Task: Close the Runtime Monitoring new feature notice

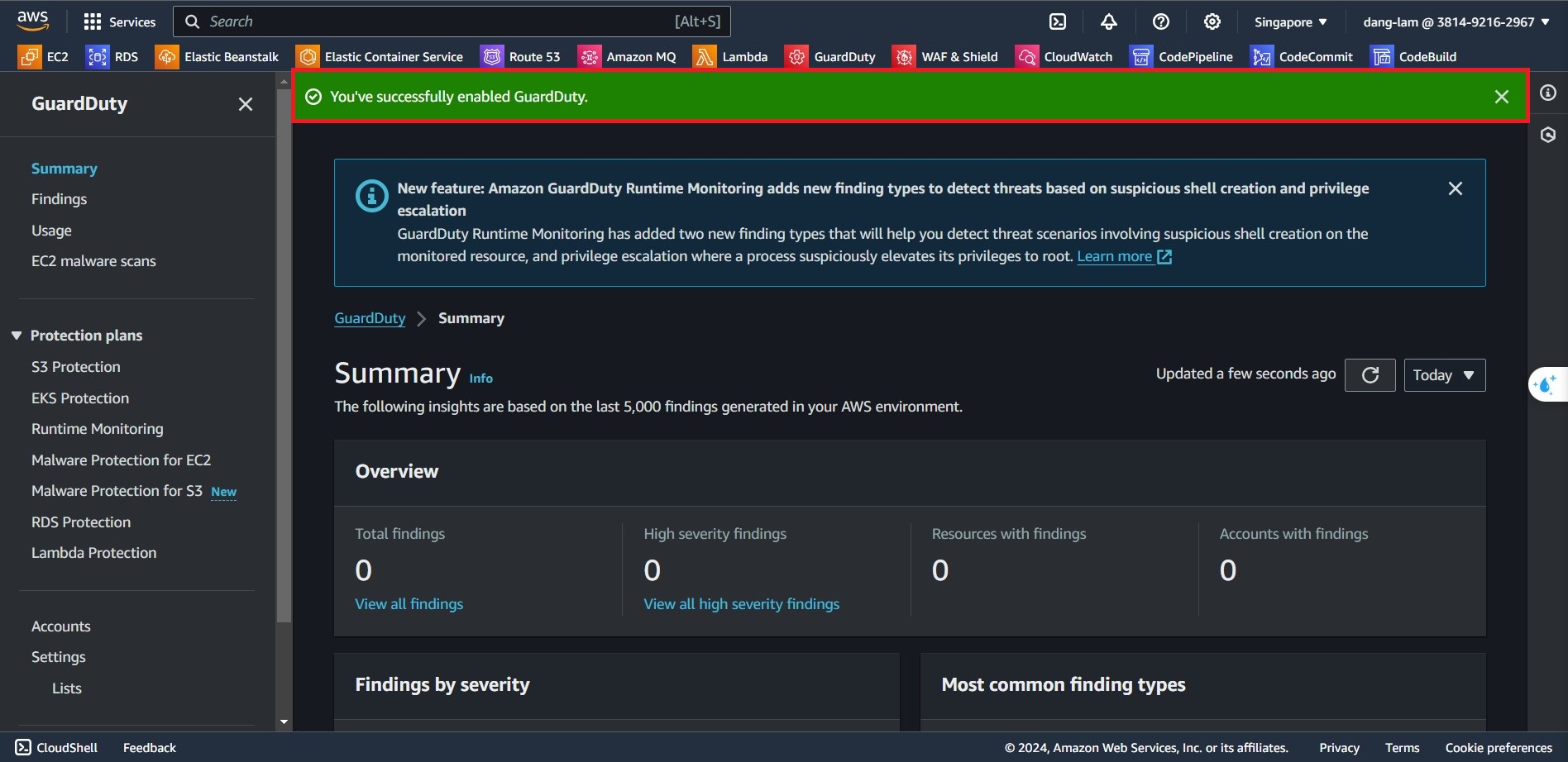Action: 1456,188
